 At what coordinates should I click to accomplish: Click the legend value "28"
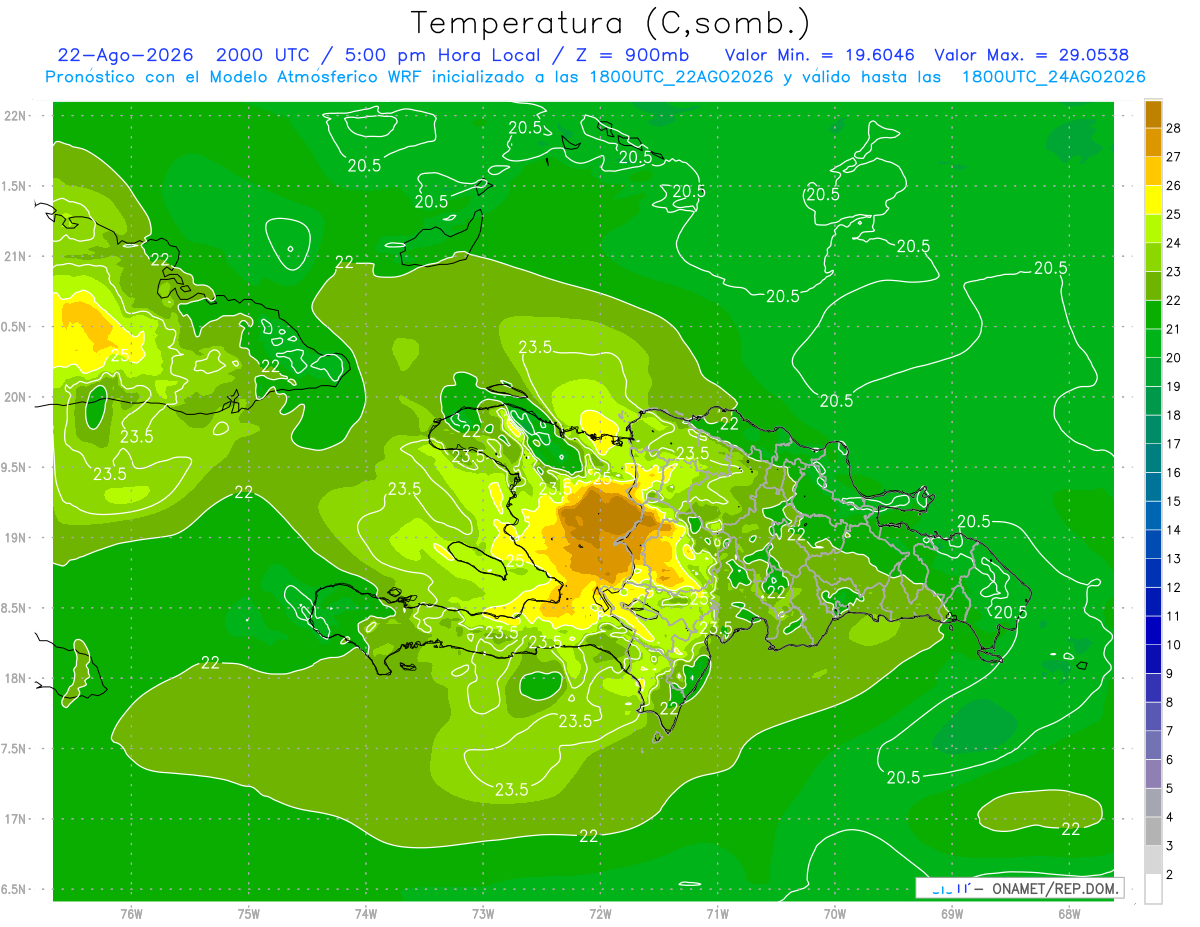1174,127
